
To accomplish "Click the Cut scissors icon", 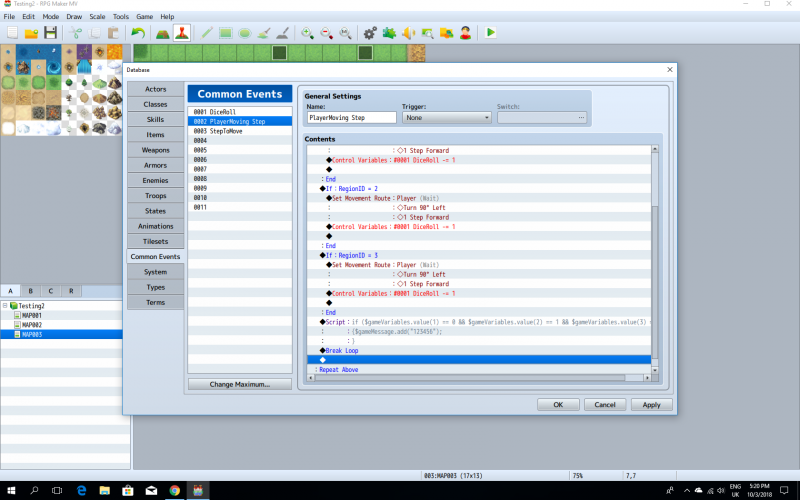I will (x=76, y=33).
